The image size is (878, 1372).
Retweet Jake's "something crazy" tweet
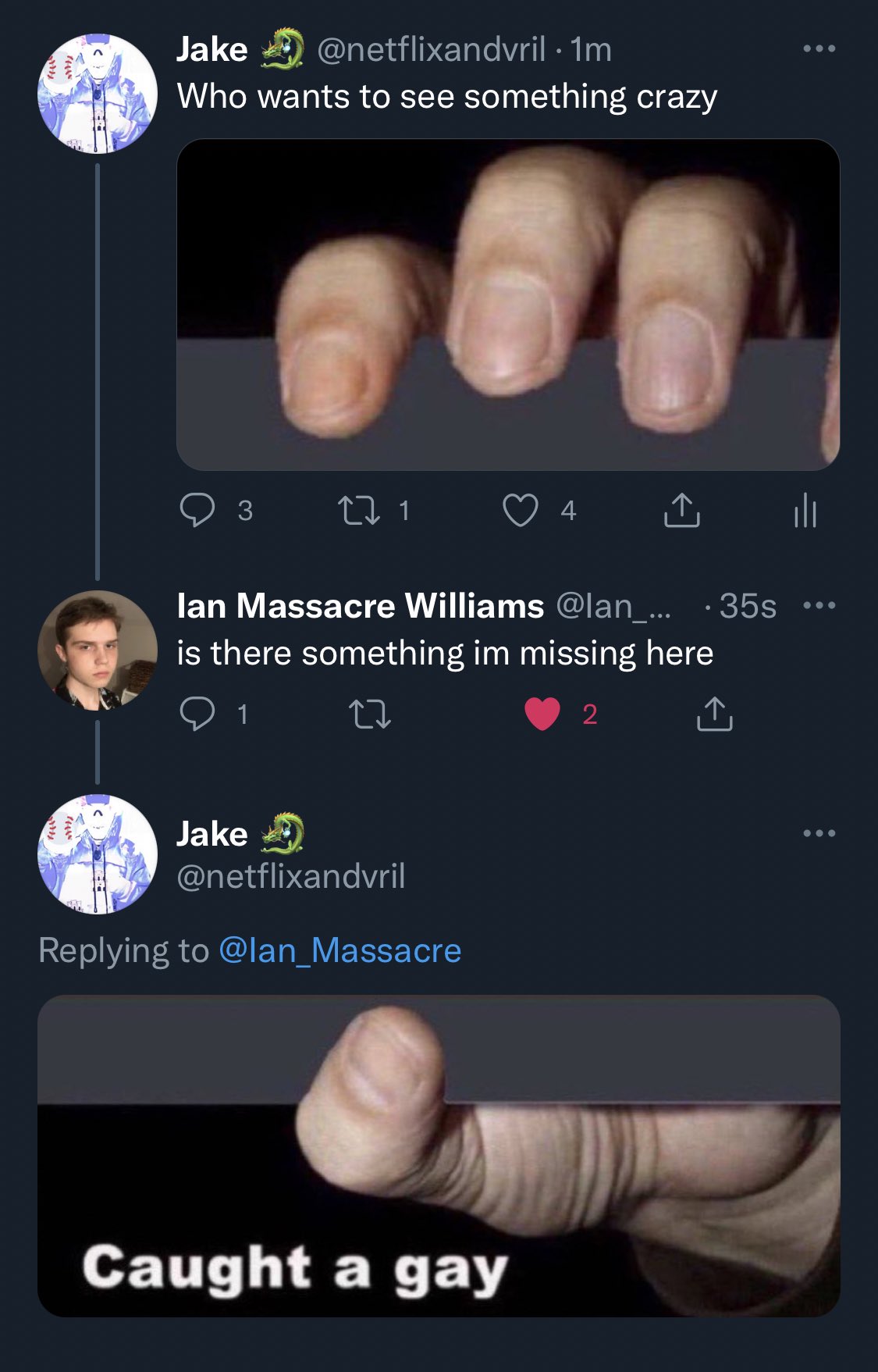(359, 511)
